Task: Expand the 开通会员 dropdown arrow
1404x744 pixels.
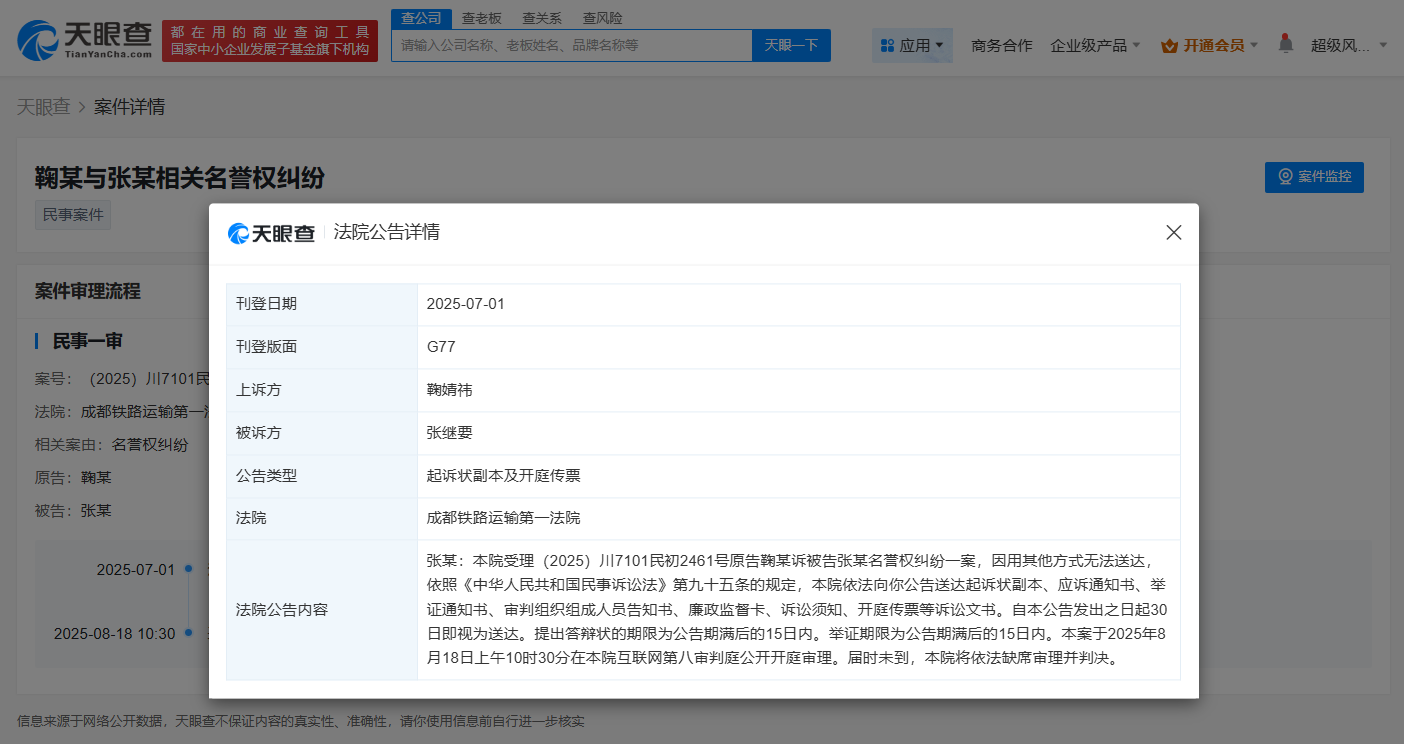Action: tap(1254, 46)
